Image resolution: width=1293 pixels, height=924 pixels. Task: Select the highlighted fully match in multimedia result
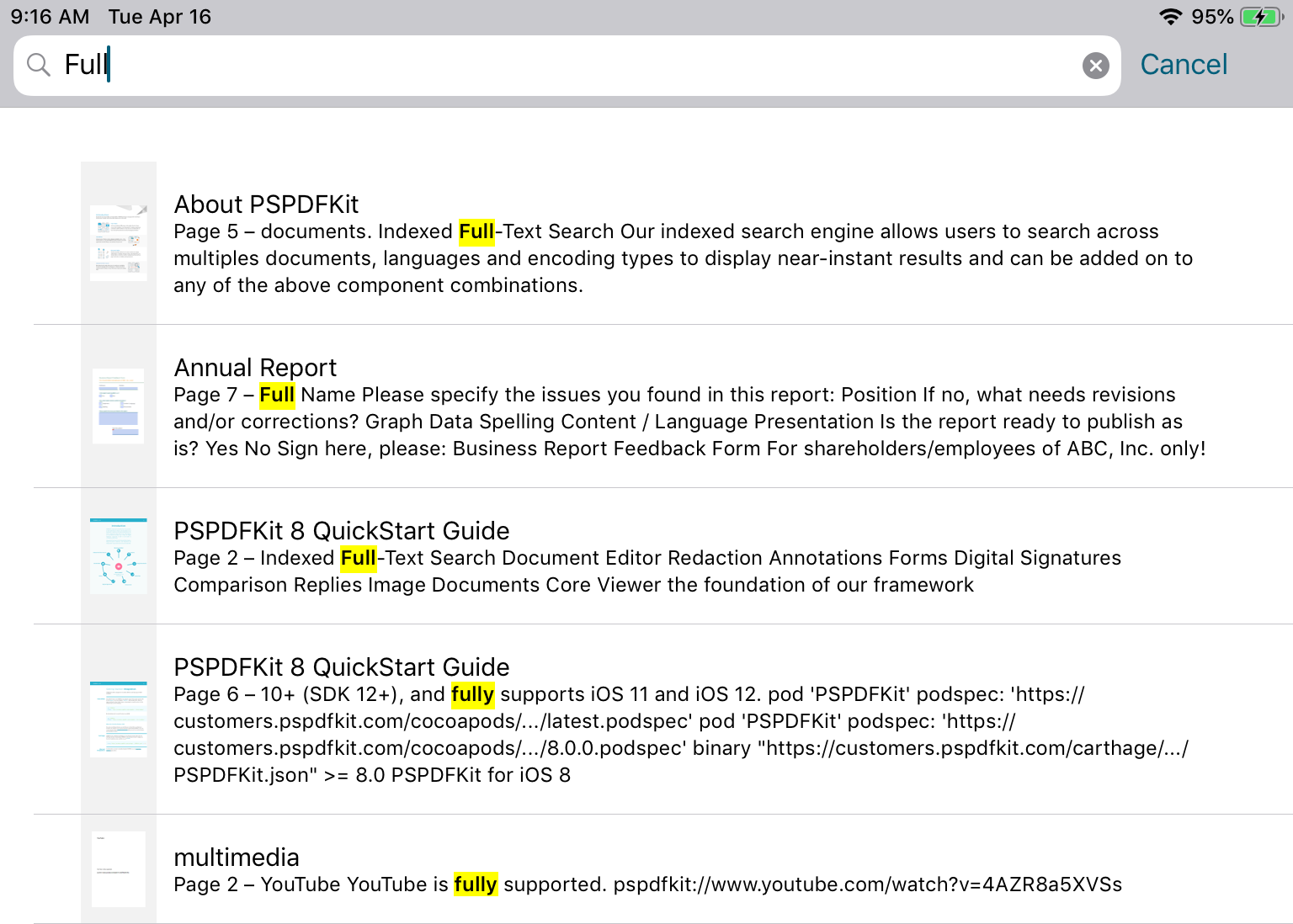476,884
